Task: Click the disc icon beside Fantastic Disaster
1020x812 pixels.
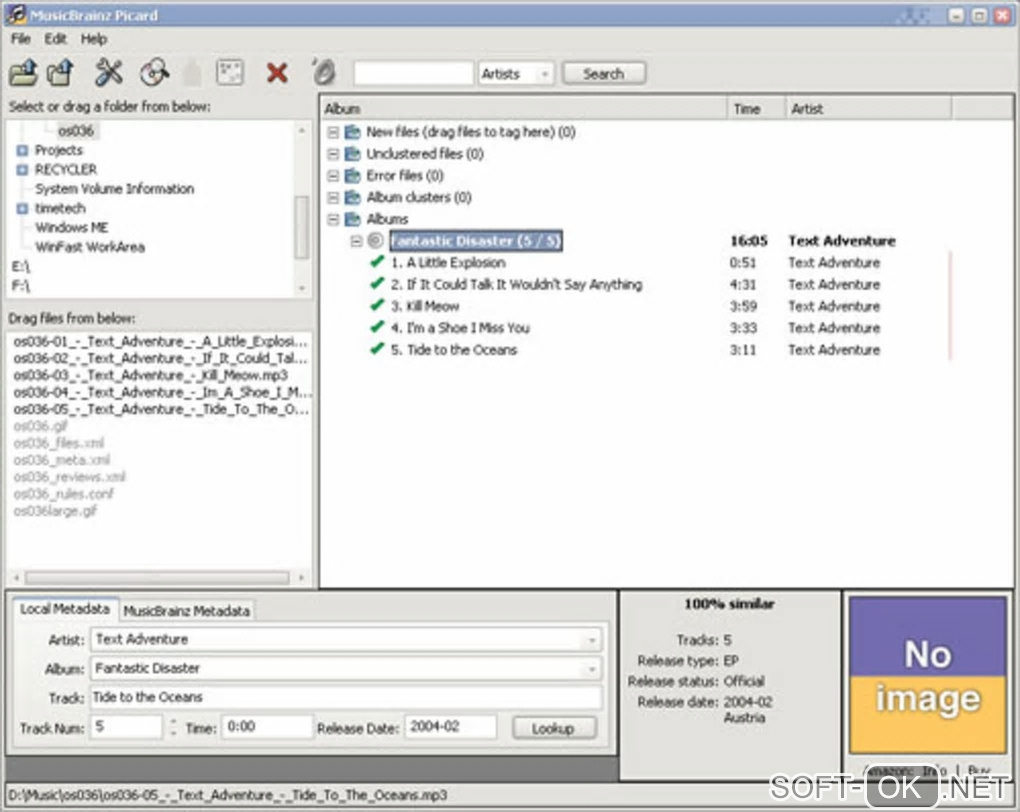Action: 375,241
